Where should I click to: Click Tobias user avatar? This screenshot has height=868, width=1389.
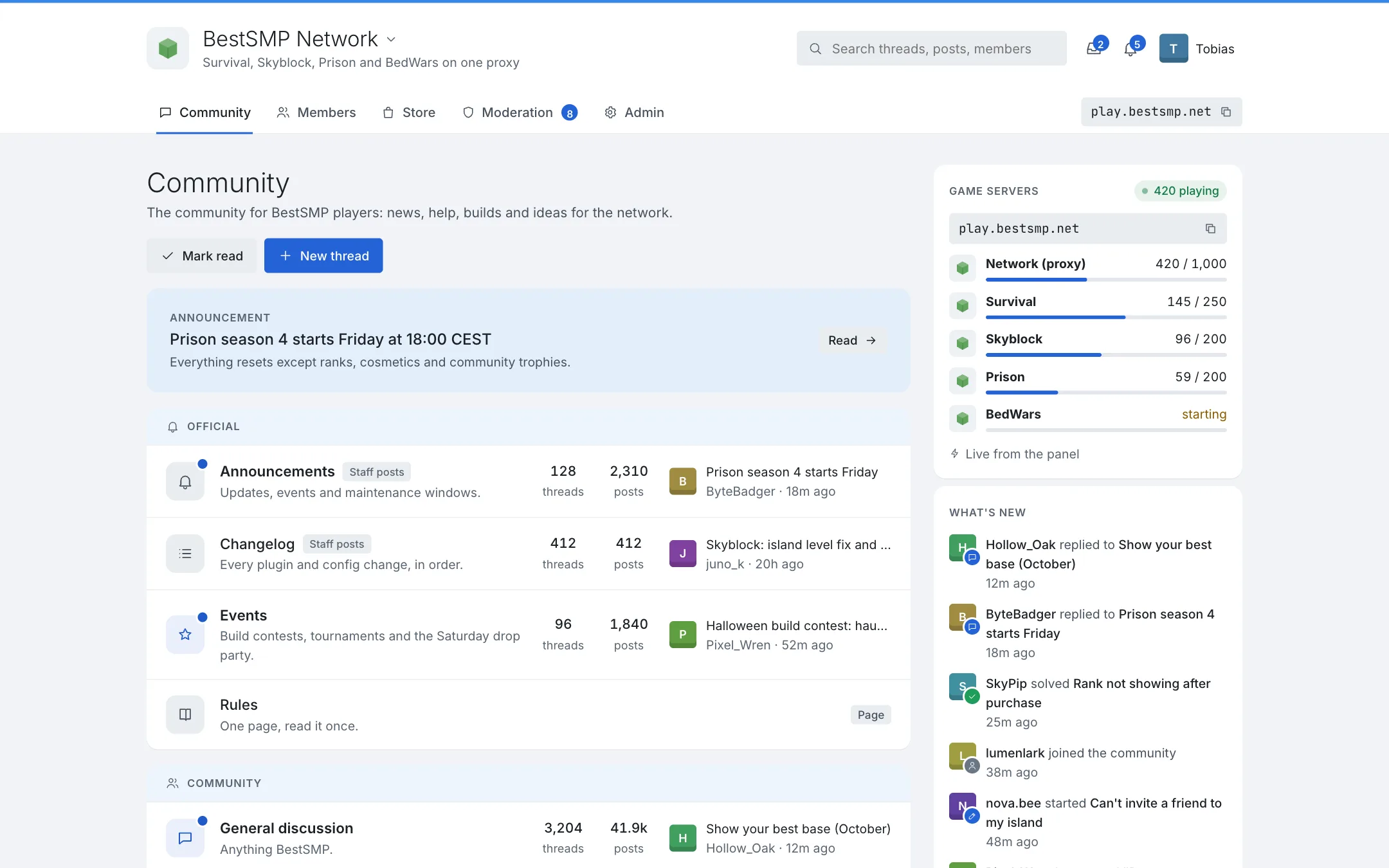coord(1174,48)
